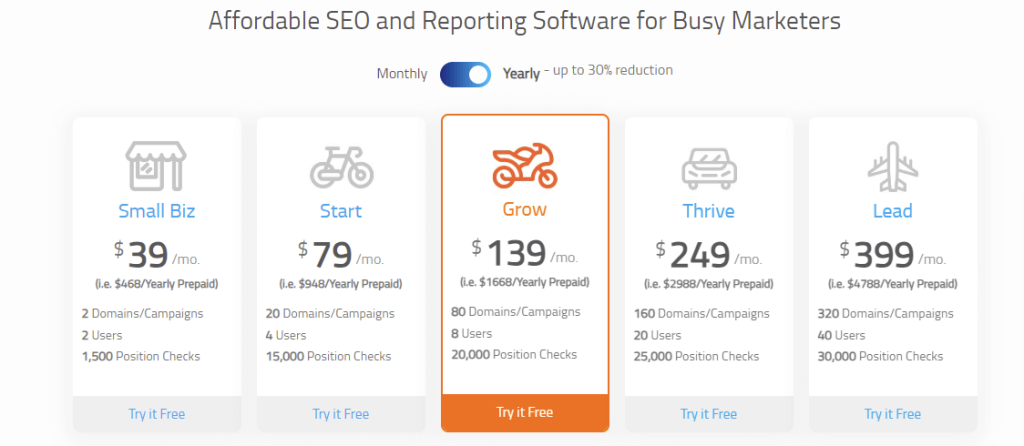The image size is (1024, 446).
Task: Click the Small Biz shop icon
Action: 156,165
